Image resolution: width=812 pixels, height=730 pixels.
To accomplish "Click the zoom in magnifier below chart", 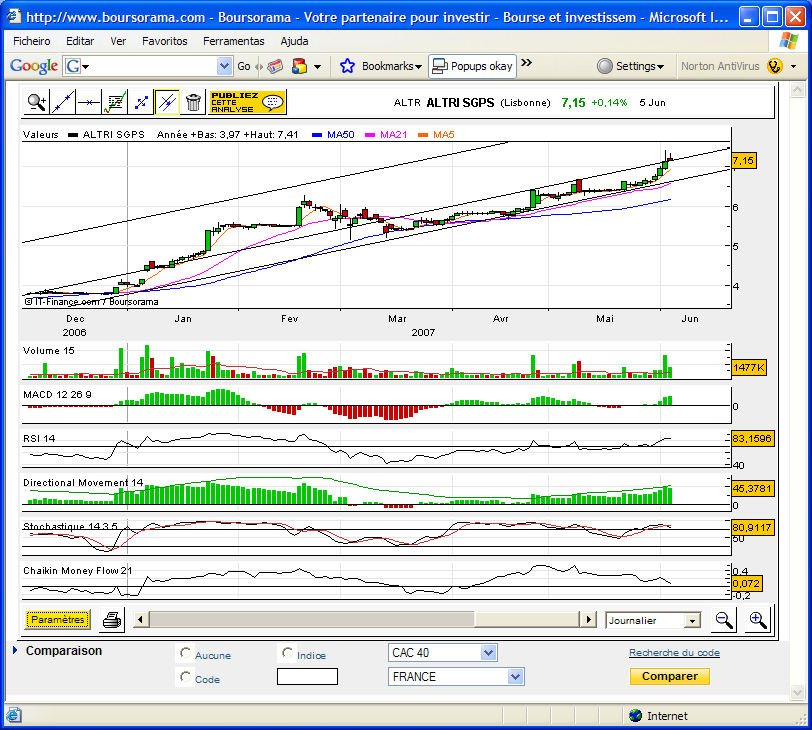I will click(x=758, y=620).
